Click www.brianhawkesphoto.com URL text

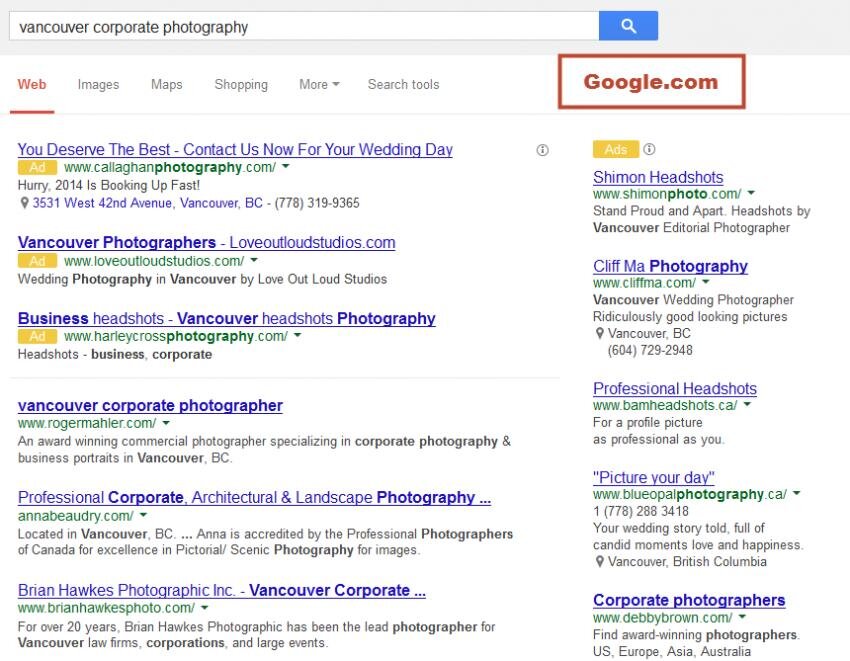pyautogui.click(x=106, y=608)
